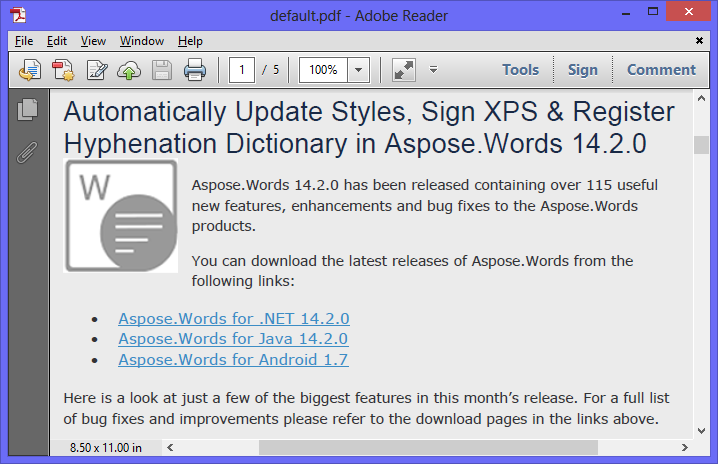Click the Open file toolbar icon
The height and width of the screenshot is (464, 718).
[x=30, y=70]
